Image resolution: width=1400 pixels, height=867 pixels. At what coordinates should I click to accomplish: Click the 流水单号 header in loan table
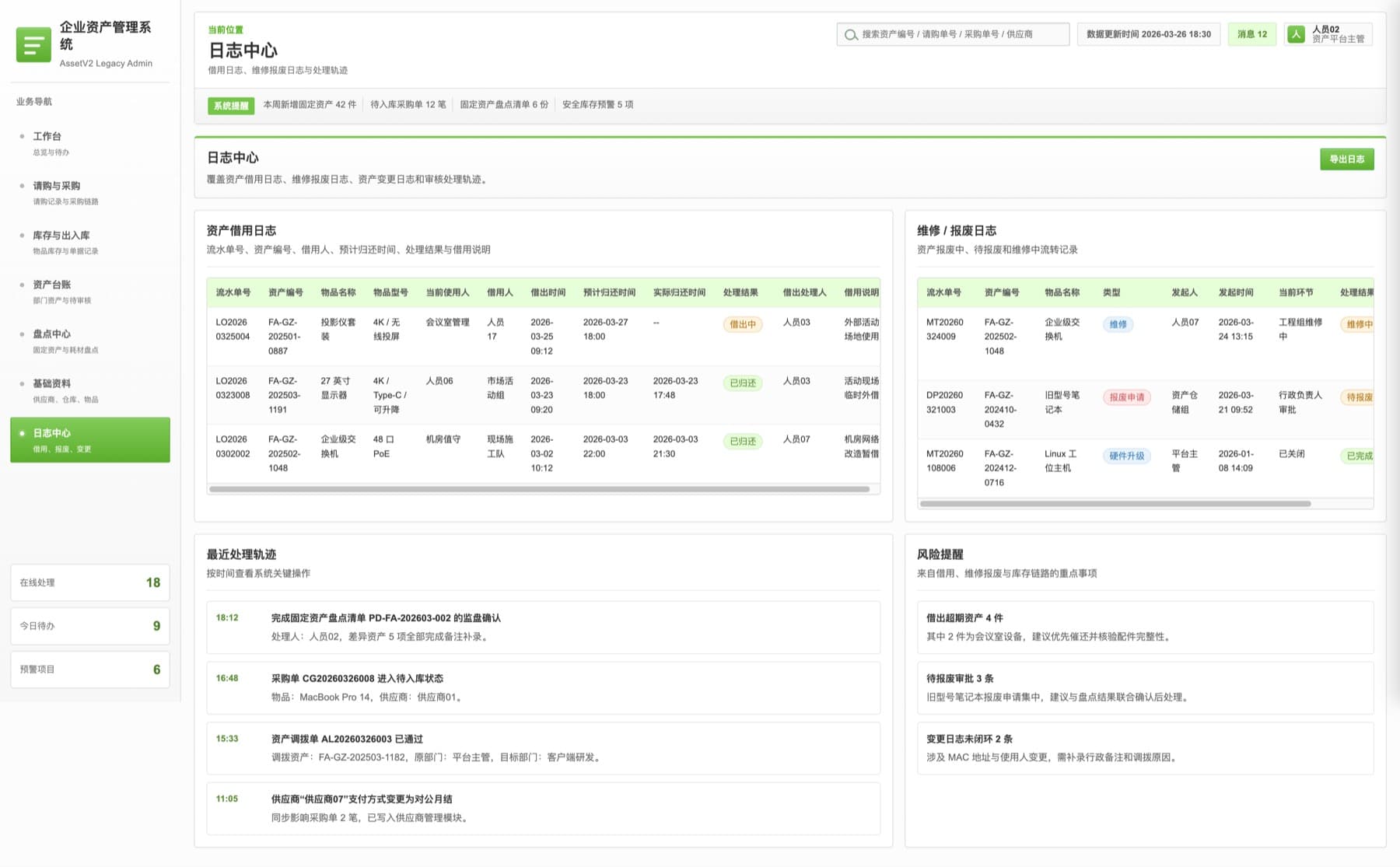(233, 292)
